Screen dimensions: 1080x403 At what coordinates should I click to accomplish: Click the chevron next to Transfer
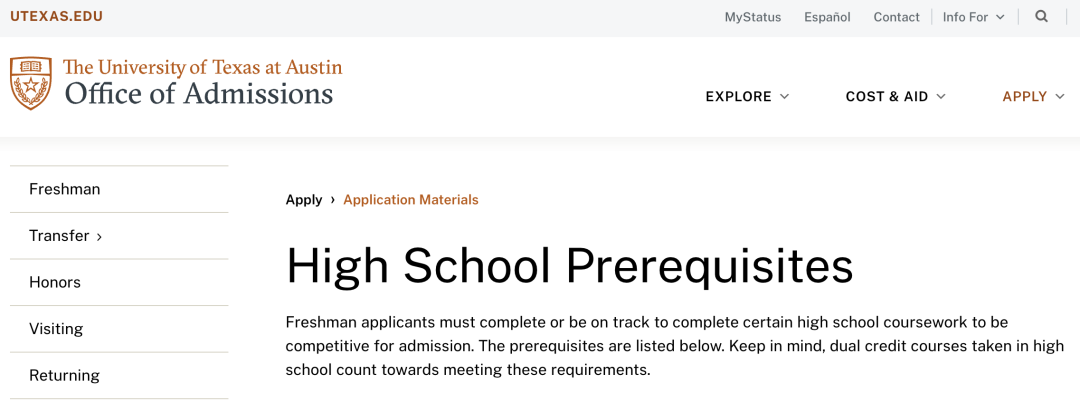point(99,237)
